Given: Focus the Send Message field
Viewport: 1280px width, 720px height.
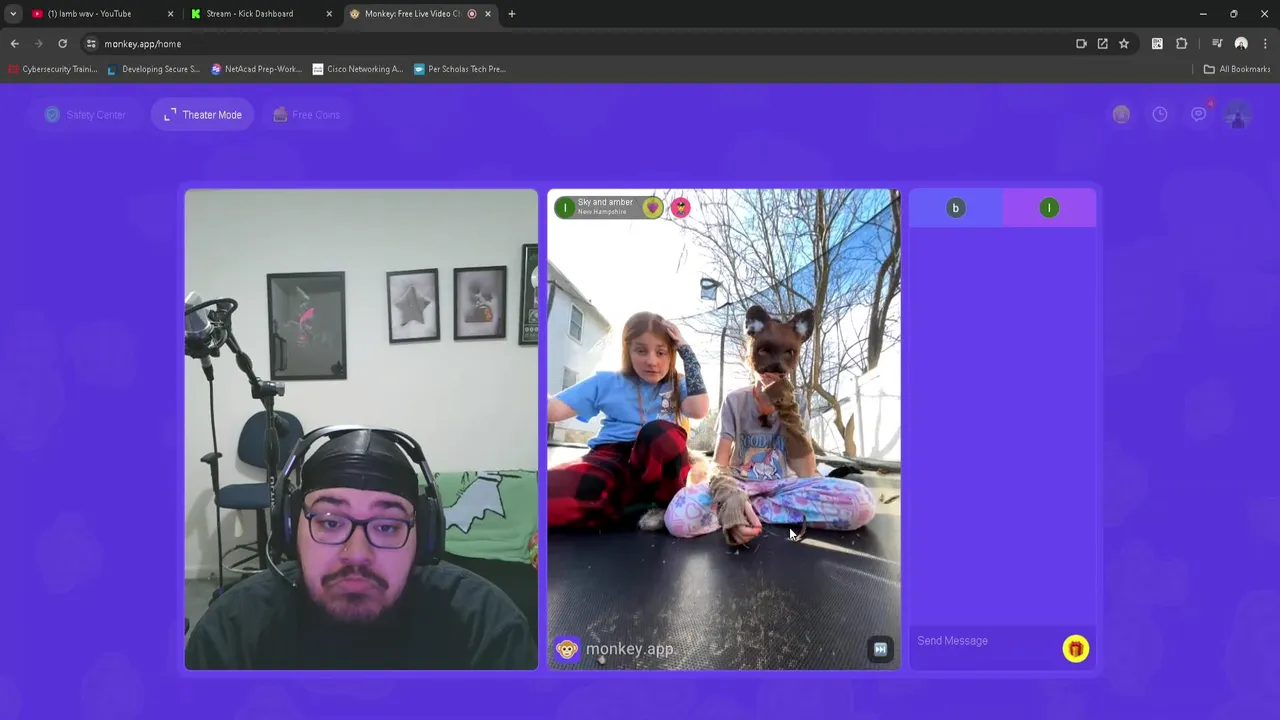Looking at the screenshot, I should click(985, 641).
